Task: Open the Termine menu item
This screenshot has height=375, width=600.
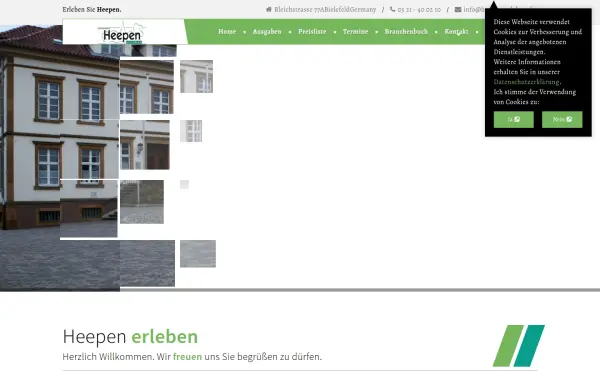Action: (355, 32)
